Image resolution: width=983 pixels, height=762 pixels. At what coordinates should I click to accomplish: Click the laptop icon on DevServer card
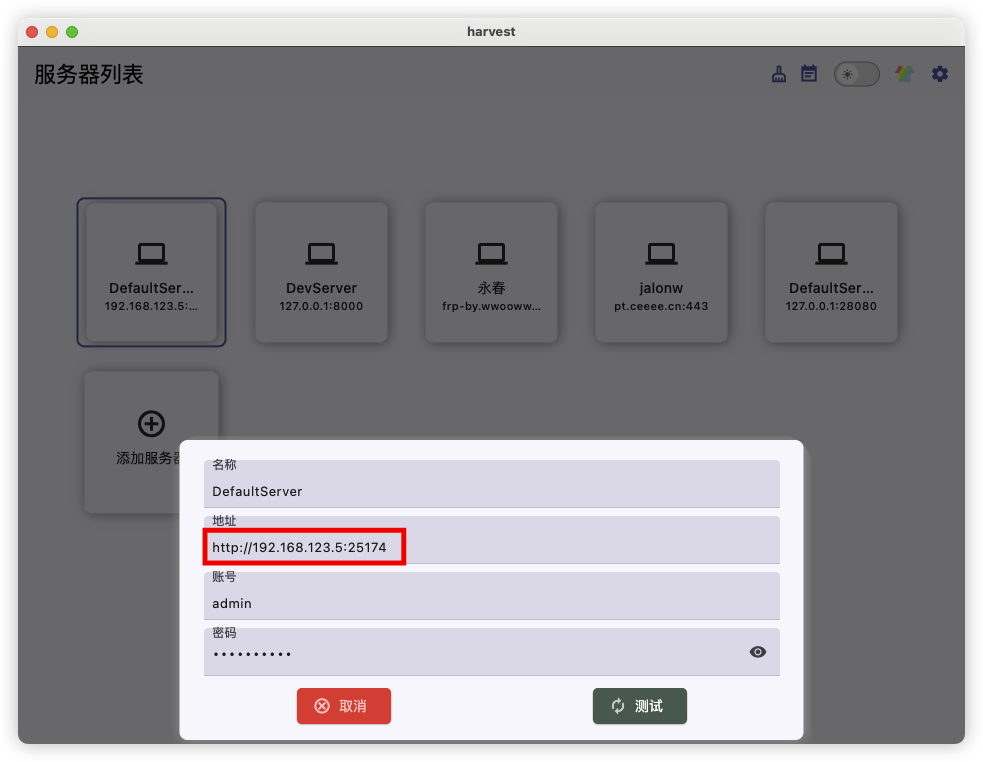point(321,253)
